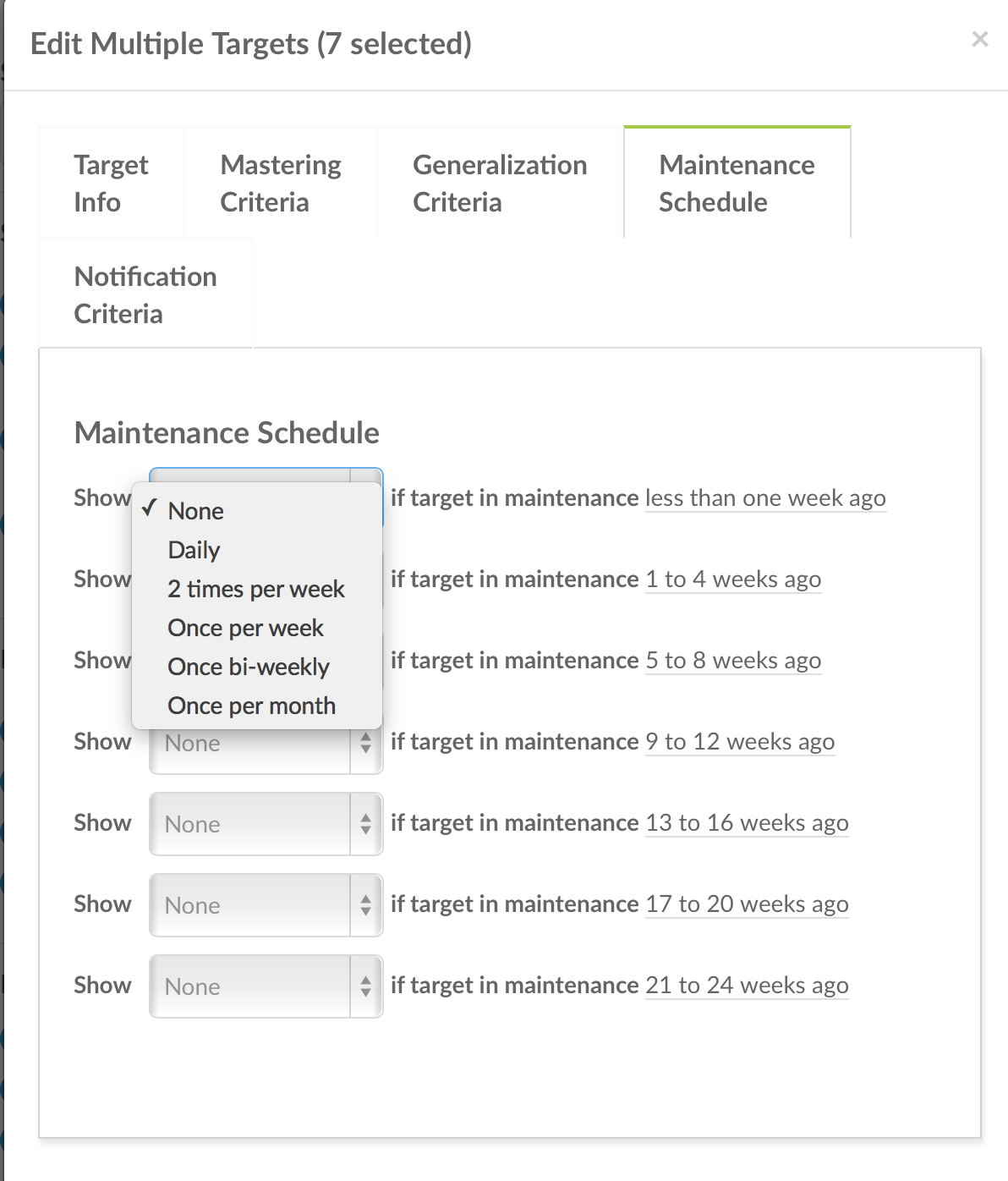
Task: Click '13 to 16 weeks ago' text
Action: tap(747, 823)
